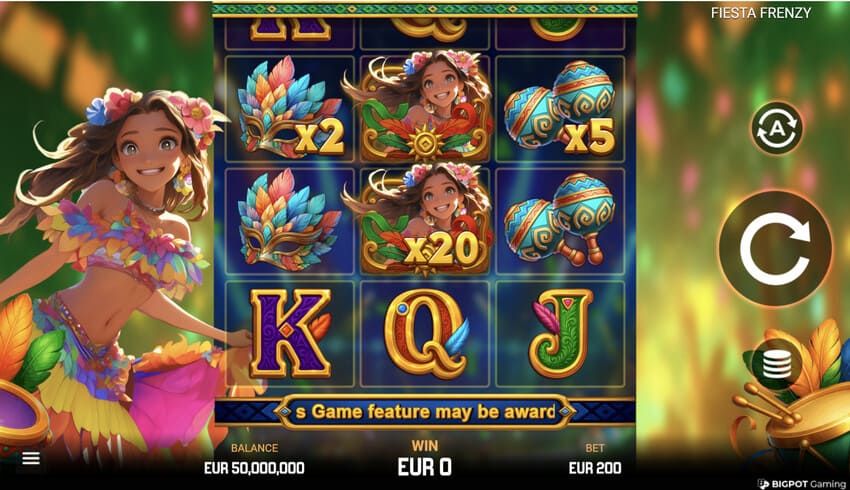Screen dimensions: 850x490
Task: Toggle the autoplay button with letter A
Action: pos(777,128)
